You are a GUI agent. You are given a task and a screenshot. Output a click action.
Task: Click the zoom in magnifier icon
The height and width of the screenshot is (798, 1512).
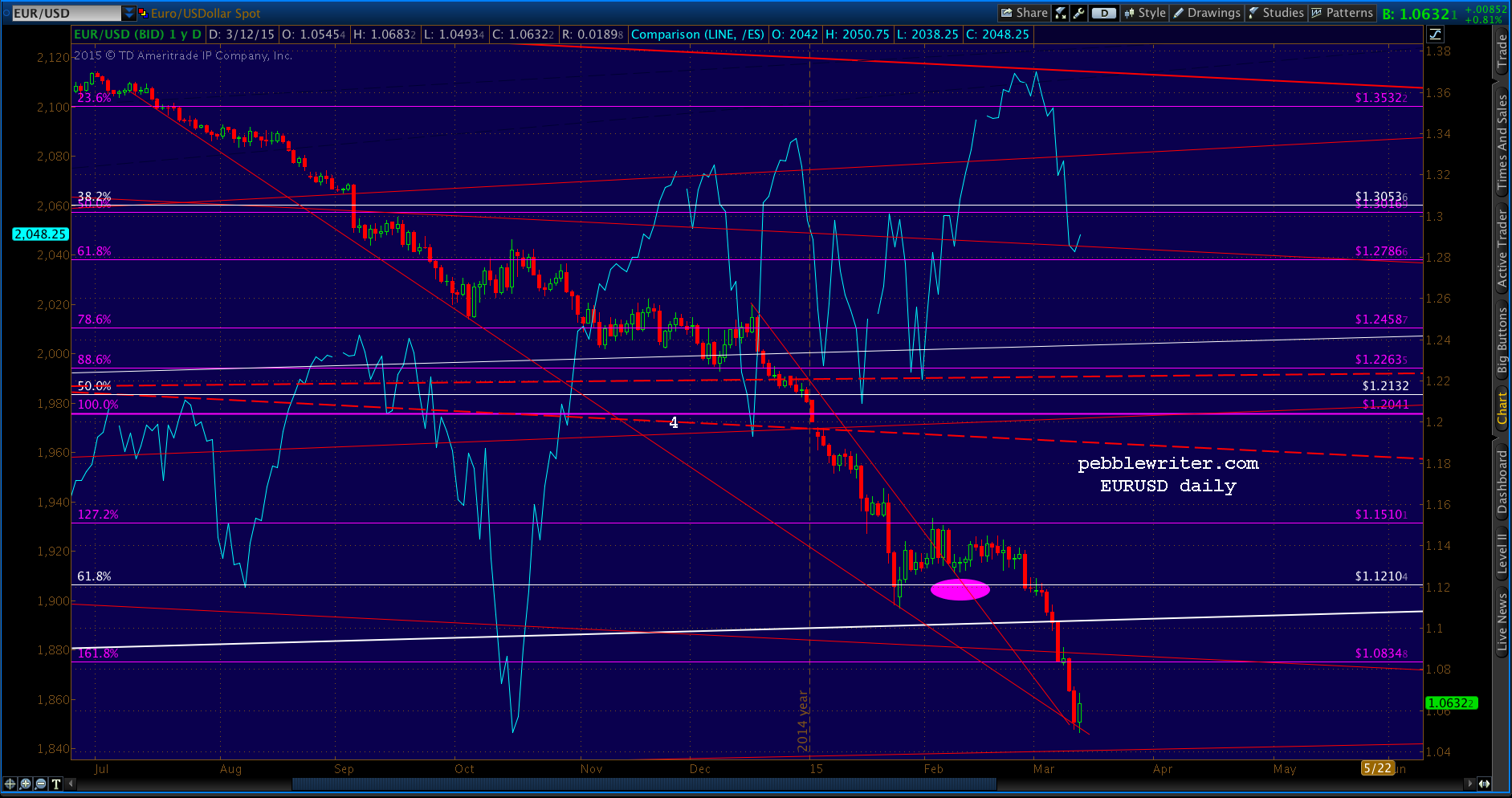(x=26, y=784)
